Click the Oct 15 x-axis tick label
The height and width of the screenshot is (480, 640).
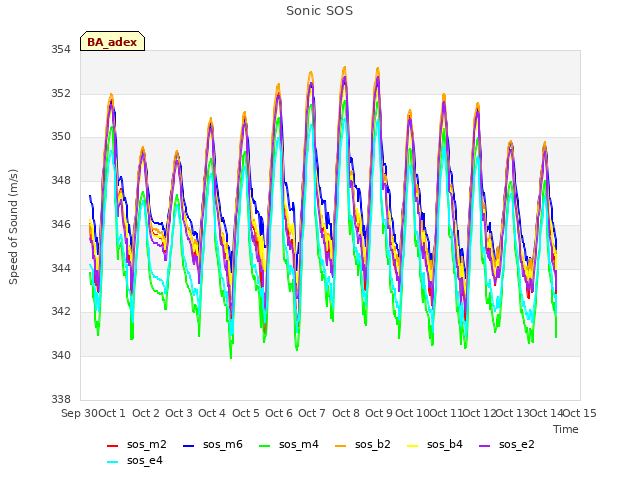(580, 413)
